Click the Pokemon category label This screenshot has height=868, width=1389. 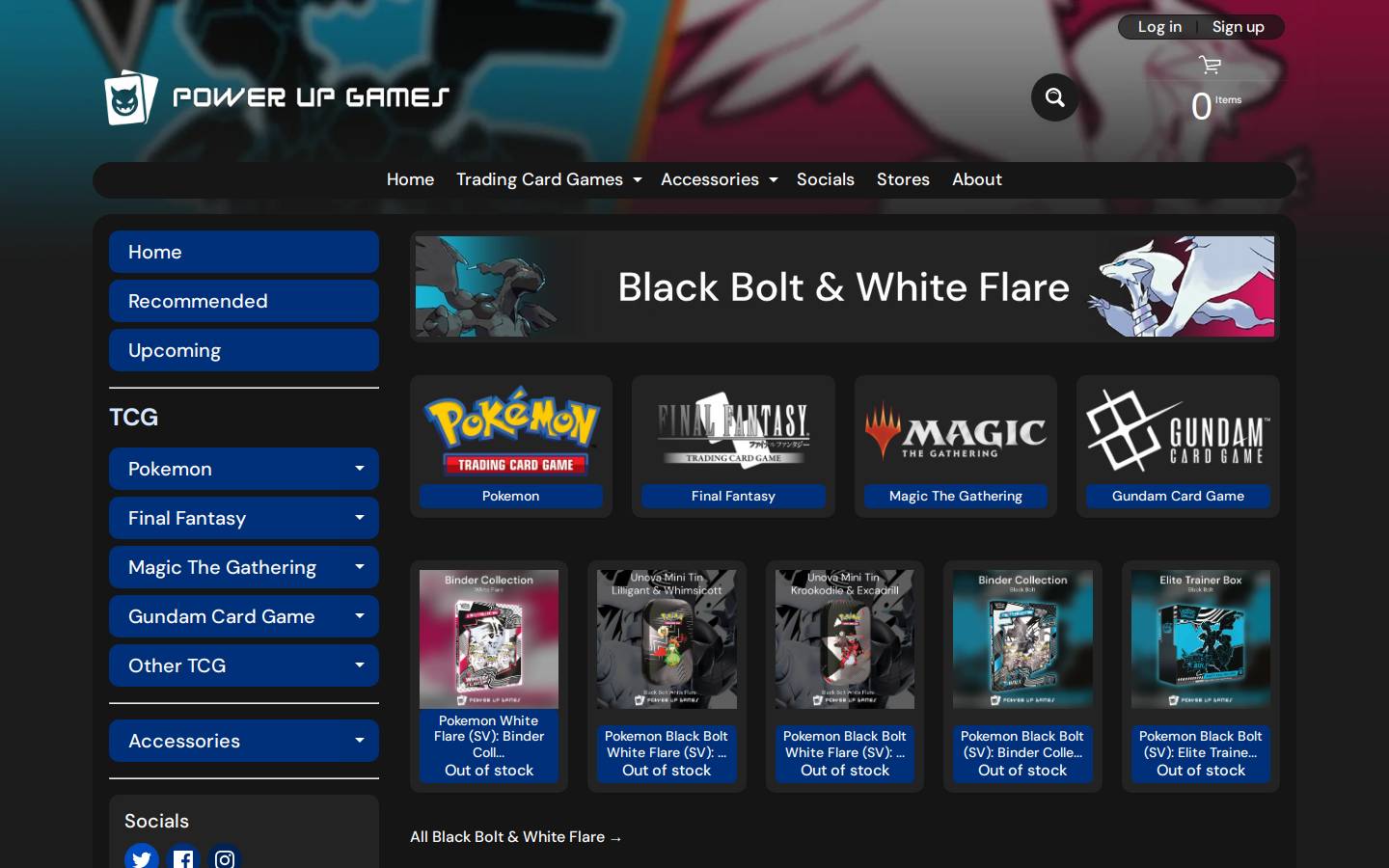(511, 496)
